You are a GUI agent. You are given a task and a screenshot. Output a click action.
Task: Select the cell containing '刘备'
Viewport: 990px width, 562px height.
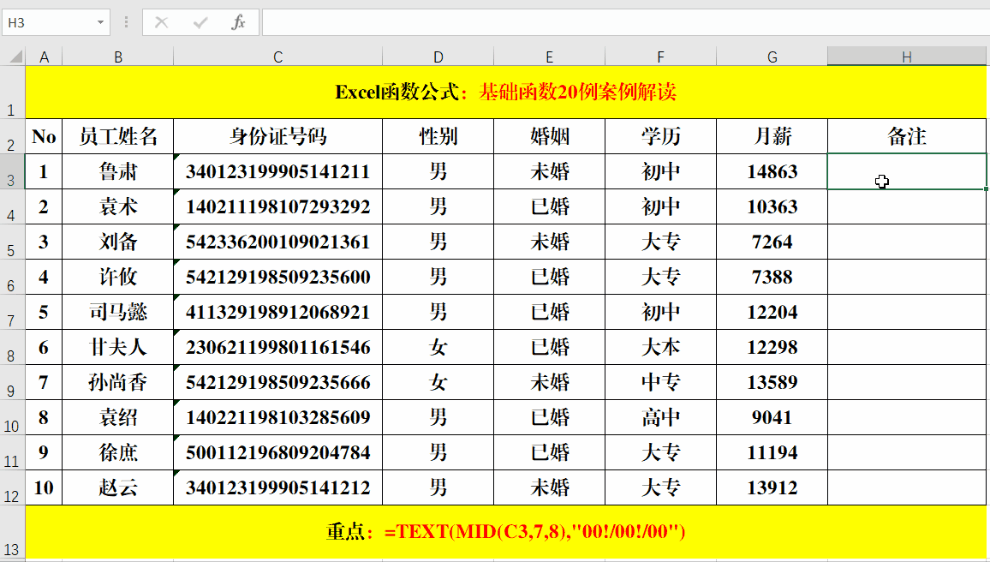(118, 242)
